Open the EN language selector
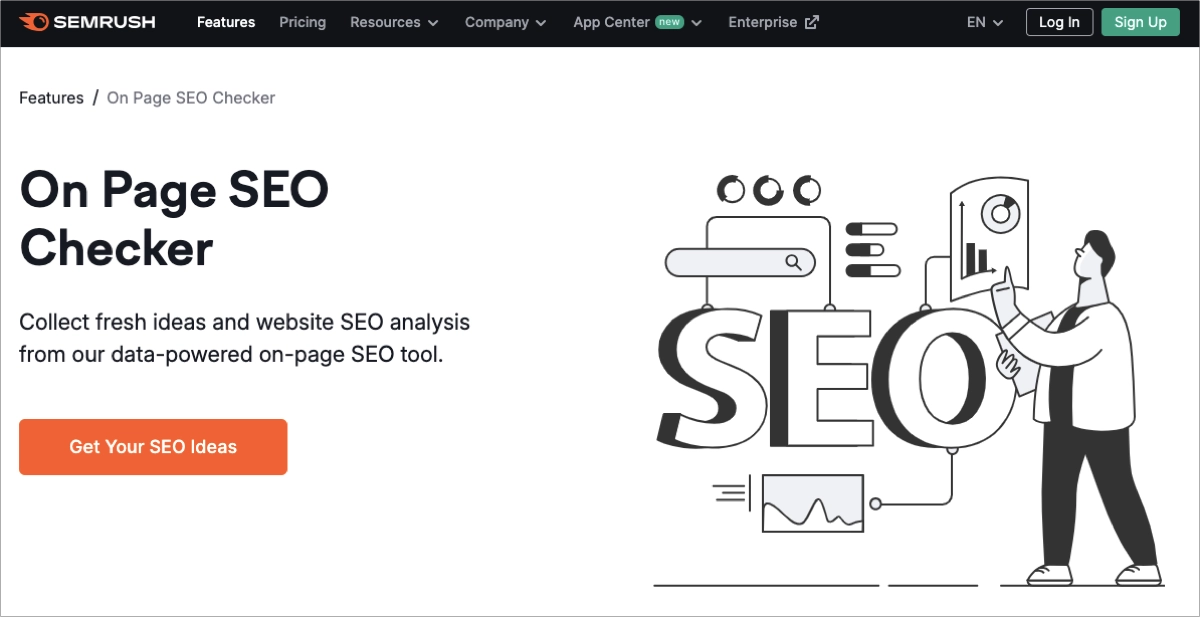The height and width of the screenshot is (617, 1200). click(983, 22)
